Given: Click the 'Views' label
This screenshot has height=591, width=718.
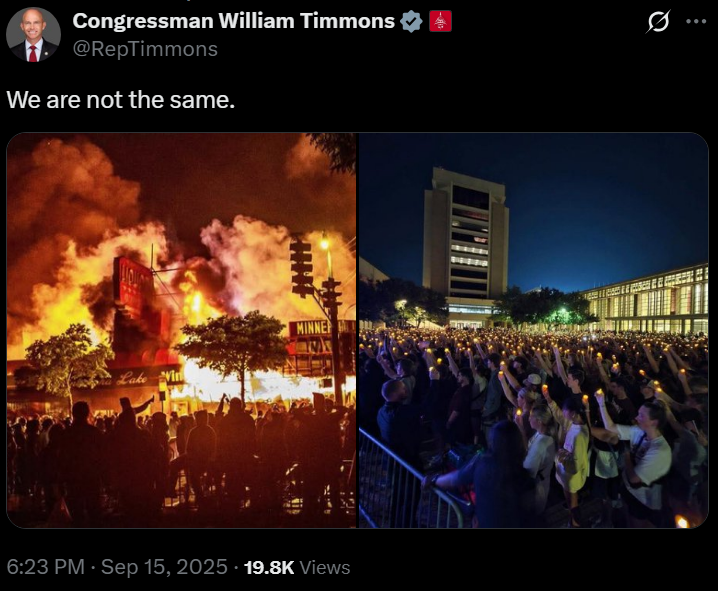Looking at the screenshot, I should point(325,567).
